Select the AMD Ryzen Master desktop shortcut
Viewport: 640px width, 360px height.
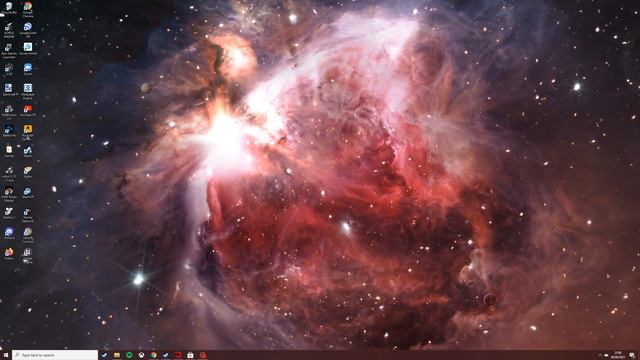click(9, 194)
